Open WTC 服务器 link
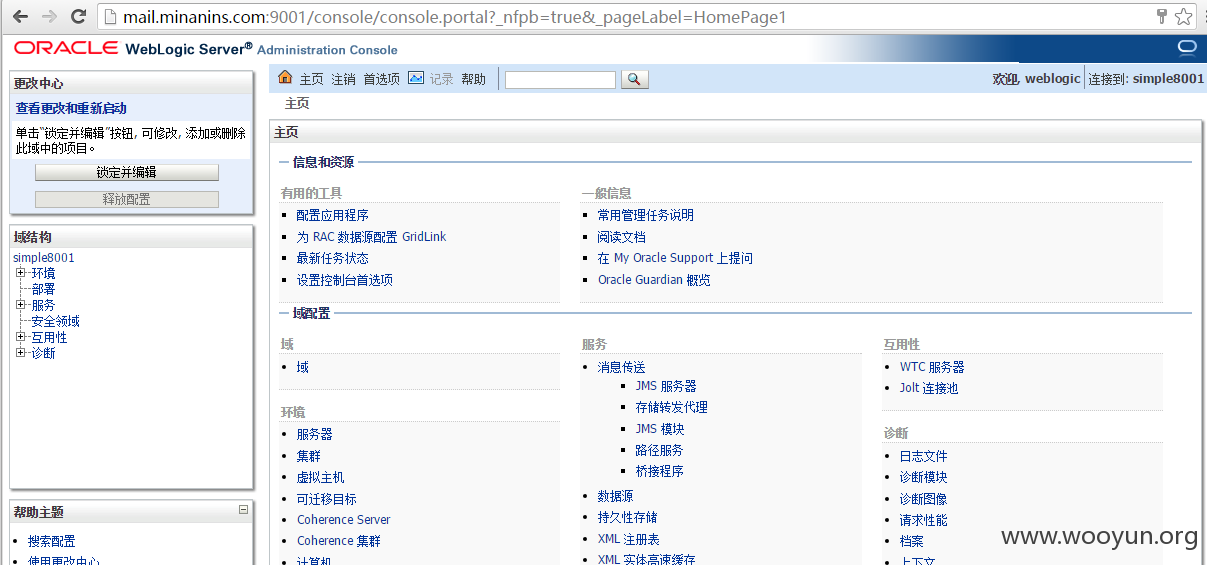Screen dimensions: 1207x565 [x=932, y=367]
